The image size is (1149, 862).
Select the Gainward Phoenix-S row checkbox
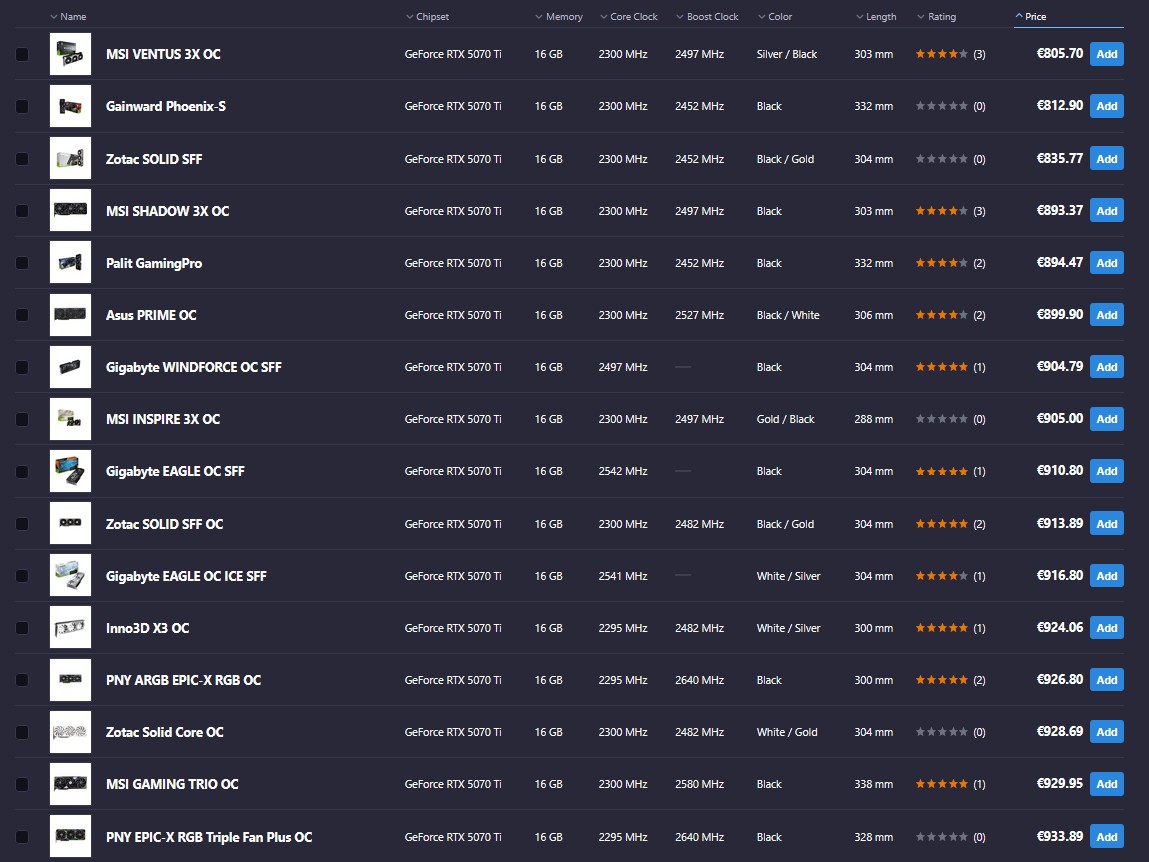tap(22, 106)
